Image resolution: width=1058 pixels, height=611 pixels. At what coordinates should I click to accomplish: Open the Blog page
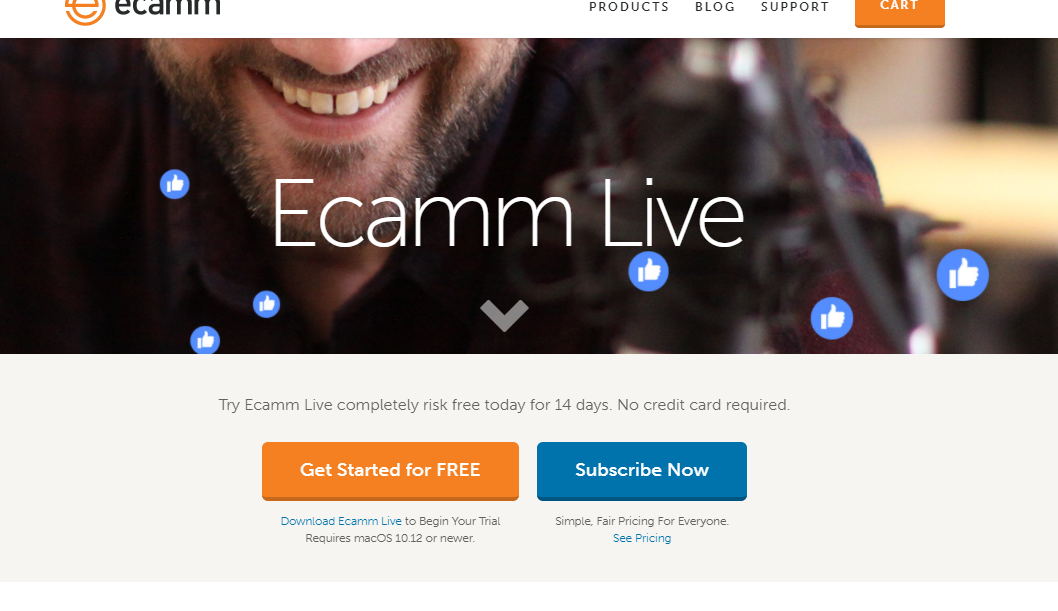[715, 7]
